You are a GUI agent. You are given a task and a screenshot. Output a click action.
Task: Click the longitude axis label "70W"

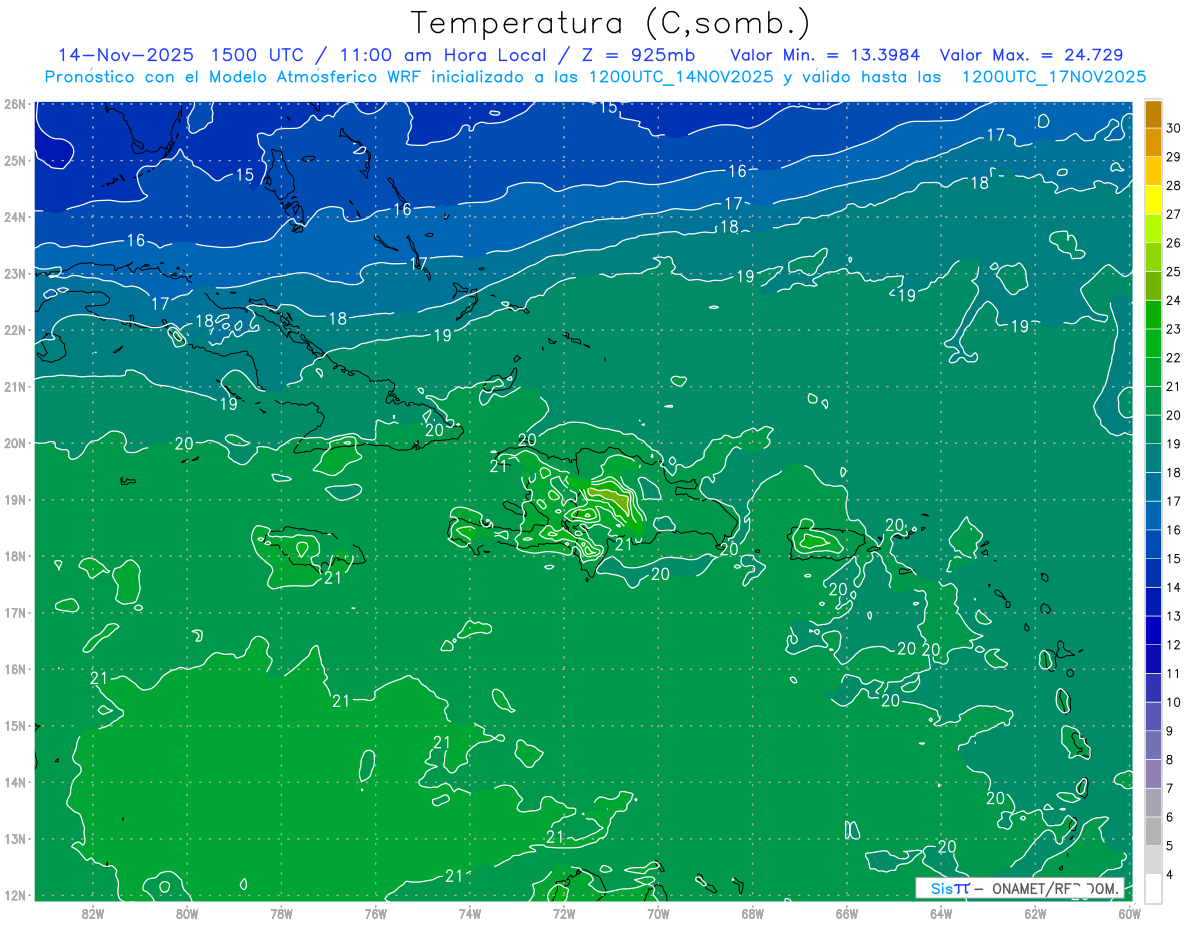click(x=658, y=913)
